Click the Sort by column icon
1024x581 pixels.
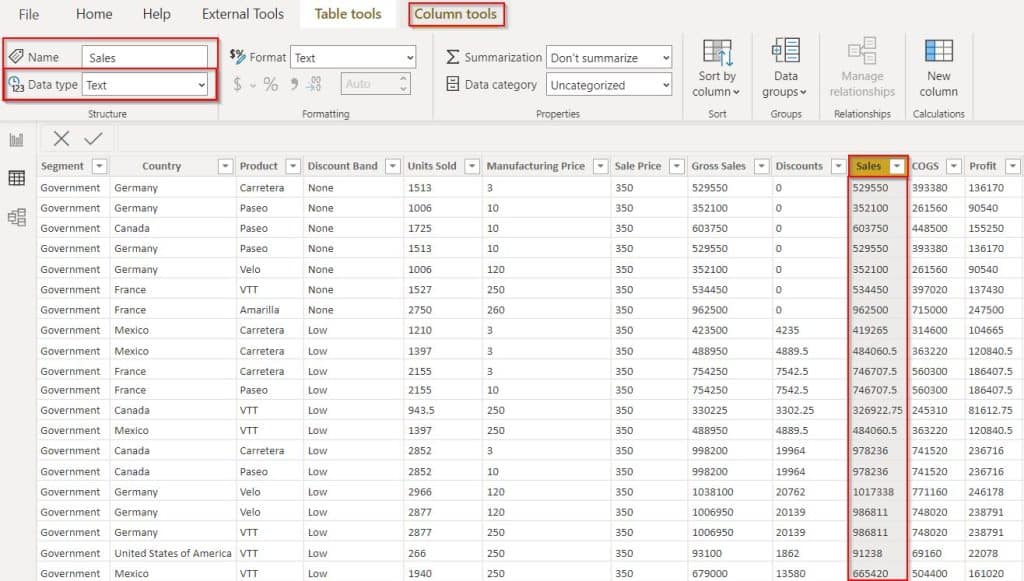coord(717,52)
